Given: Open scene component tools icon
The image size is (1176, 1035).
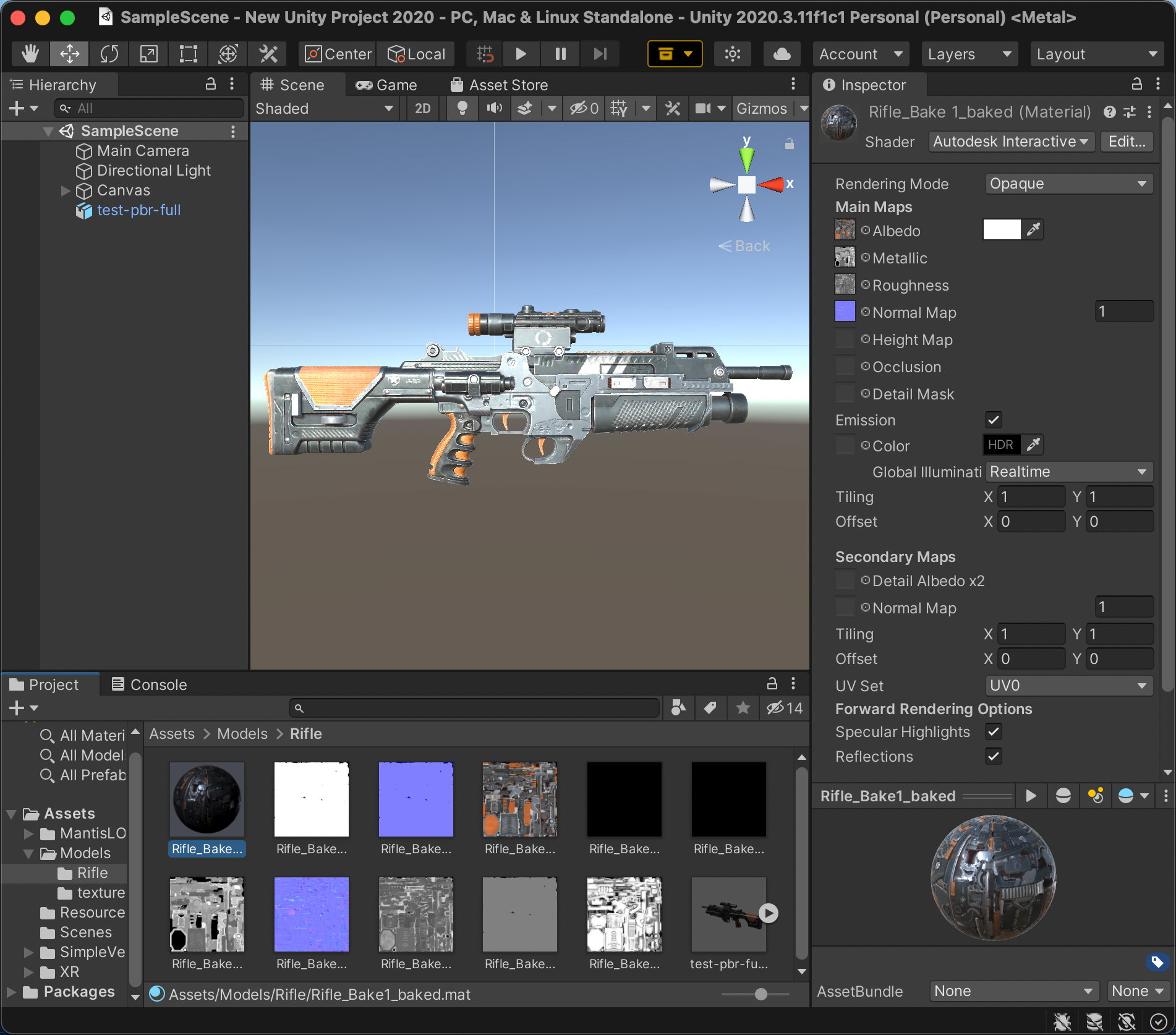Looking at the screenshot, I should [x=673, y=109].
